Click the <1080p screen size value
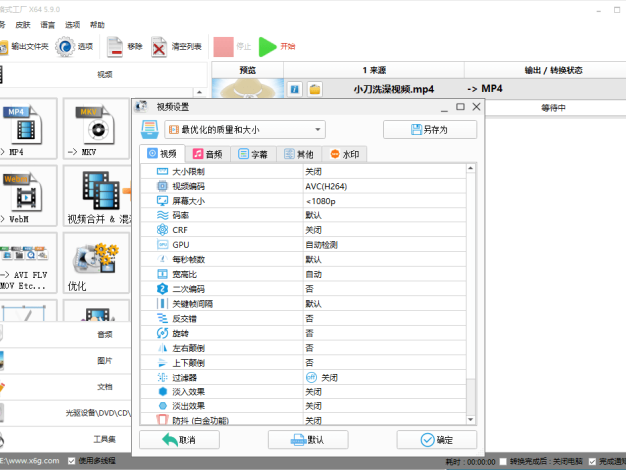The width and height of the screenshot is (626, 470). pyautogui.click(x=321, y=201)
